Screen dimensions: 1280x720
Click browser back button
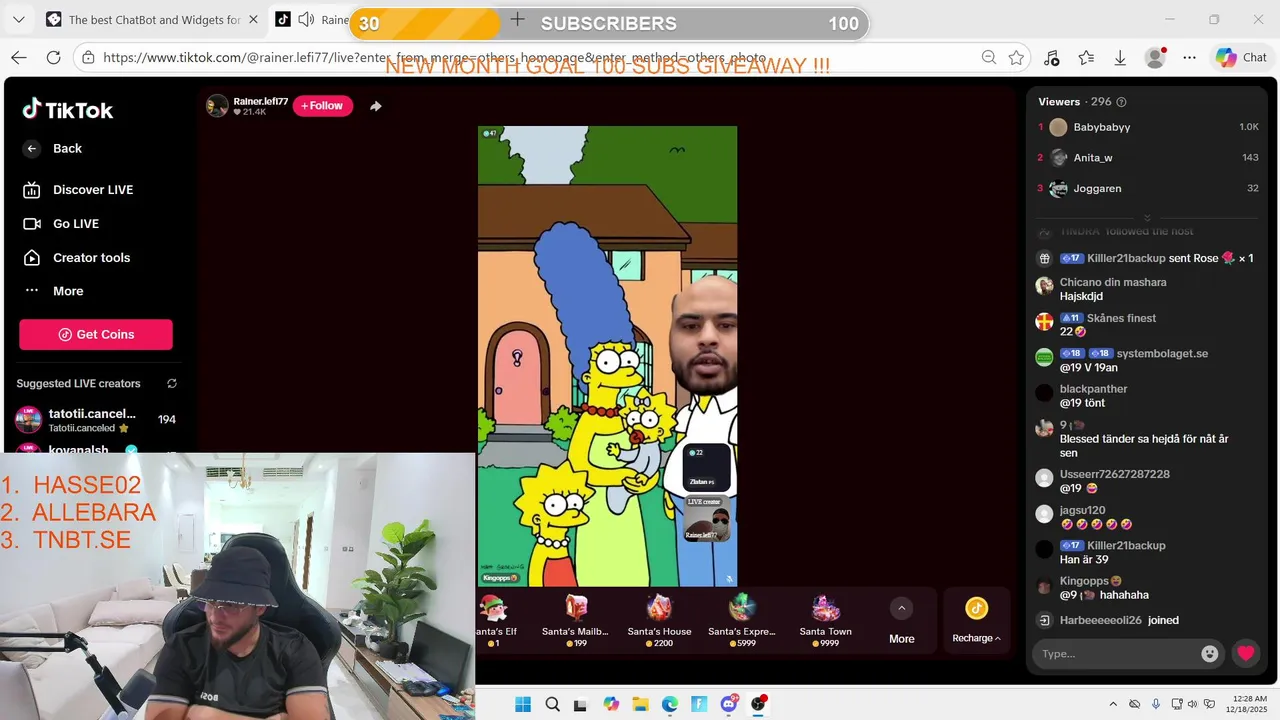pos(19,58)
